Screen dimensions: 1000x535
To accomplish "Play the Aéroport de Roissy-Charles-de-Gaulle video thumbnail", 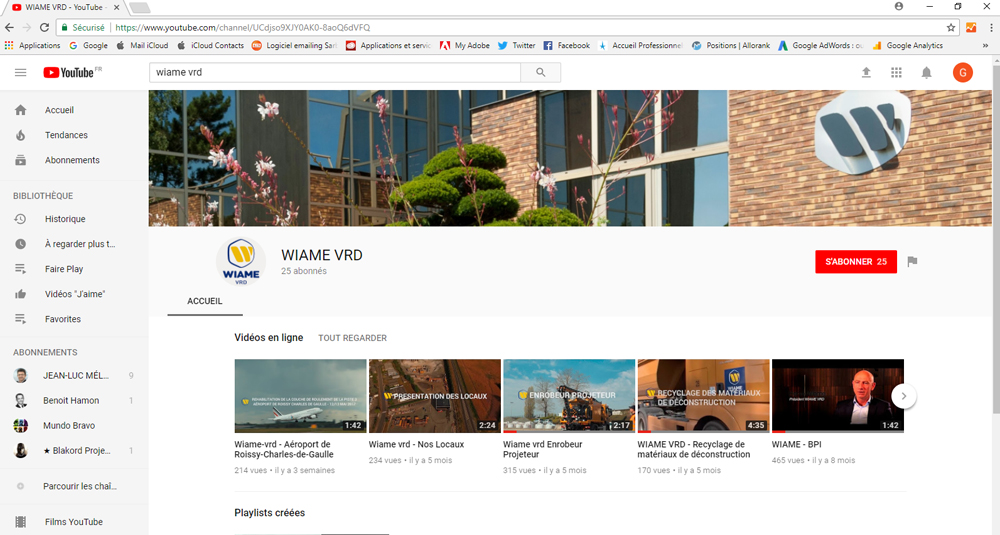I will (300, 396).
